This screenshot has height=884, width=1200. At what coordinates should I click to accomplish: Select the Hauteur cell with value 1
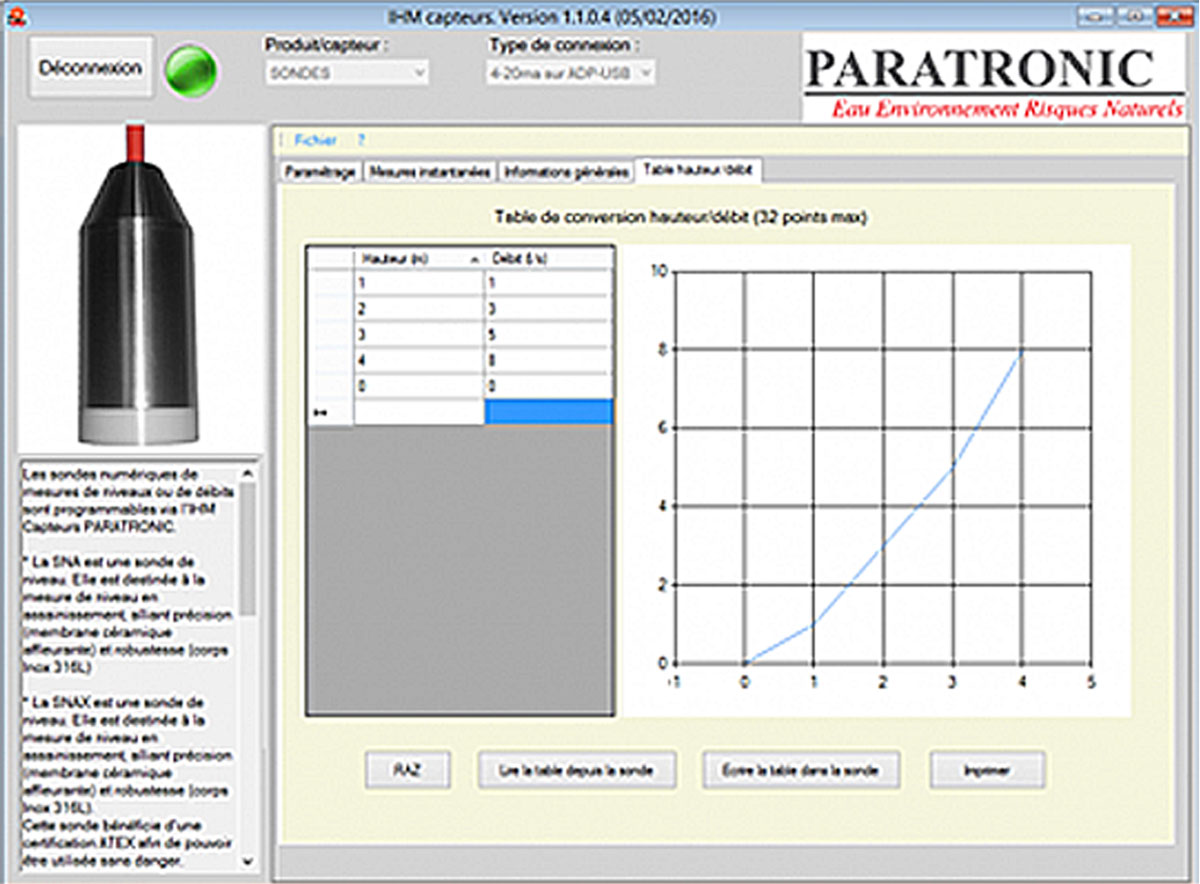coord(419,282)
